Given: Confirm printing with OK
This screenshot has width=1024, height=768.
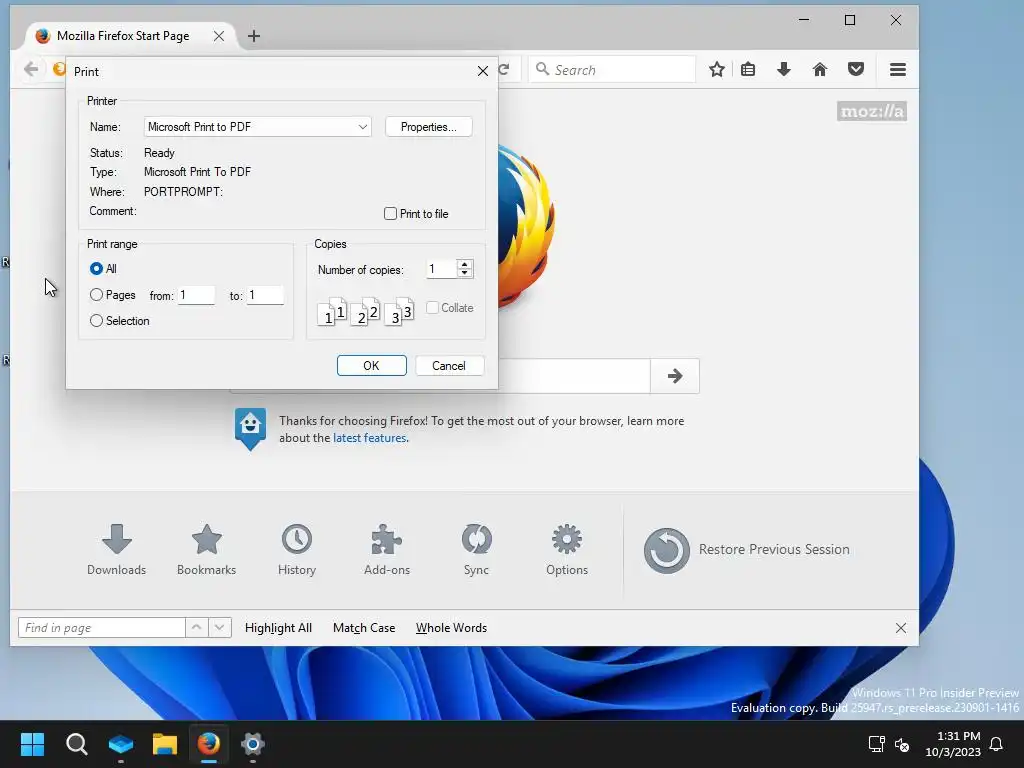Looking at the screenshot, I should [372, 366].
